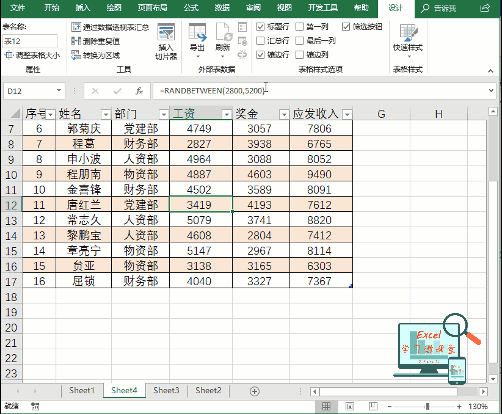The width and height of the screenshot is (502, 414).
Task: Switch to Page Layout view icon
Action: [x=350, y=406]
